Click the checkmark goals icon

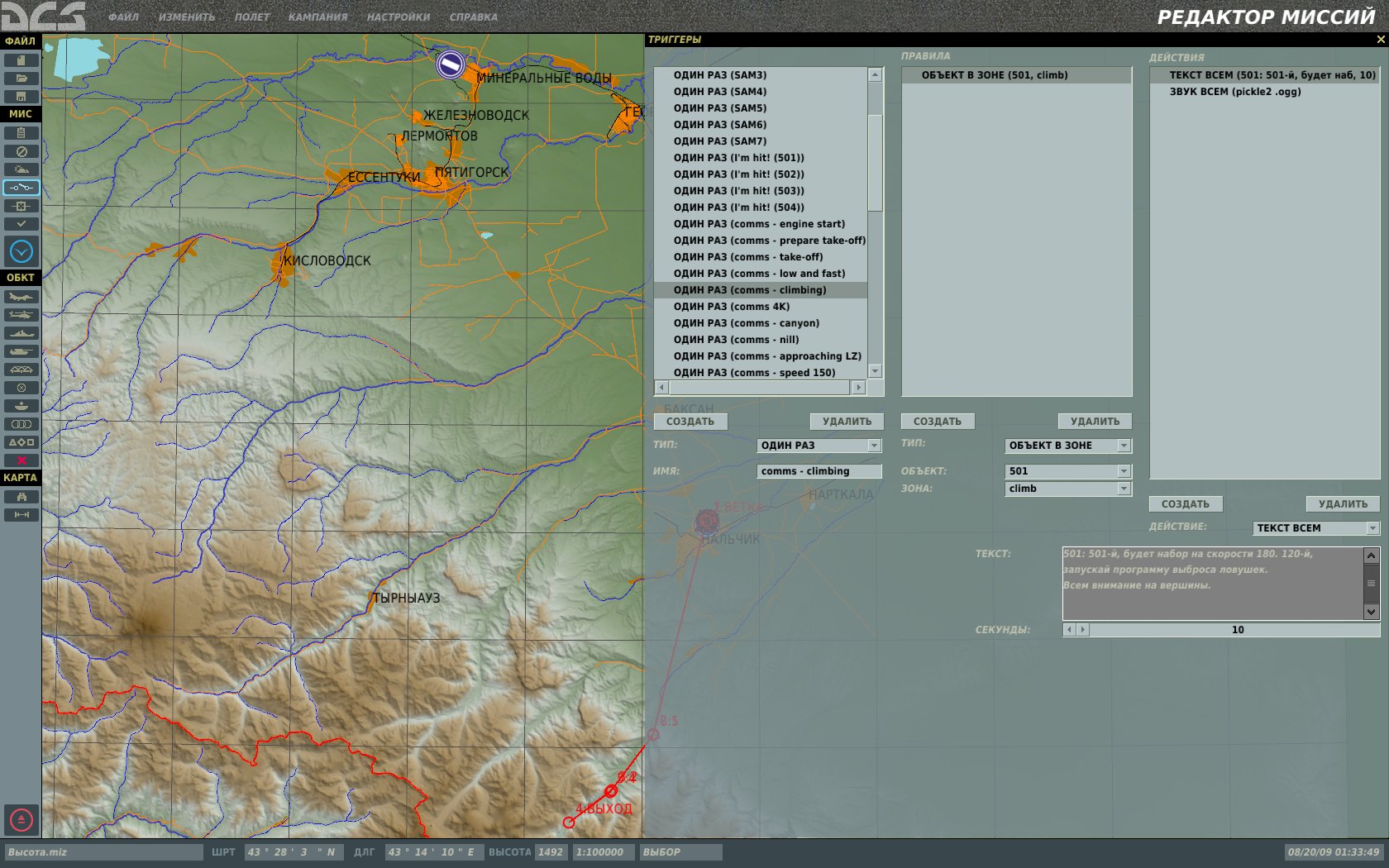21,224
